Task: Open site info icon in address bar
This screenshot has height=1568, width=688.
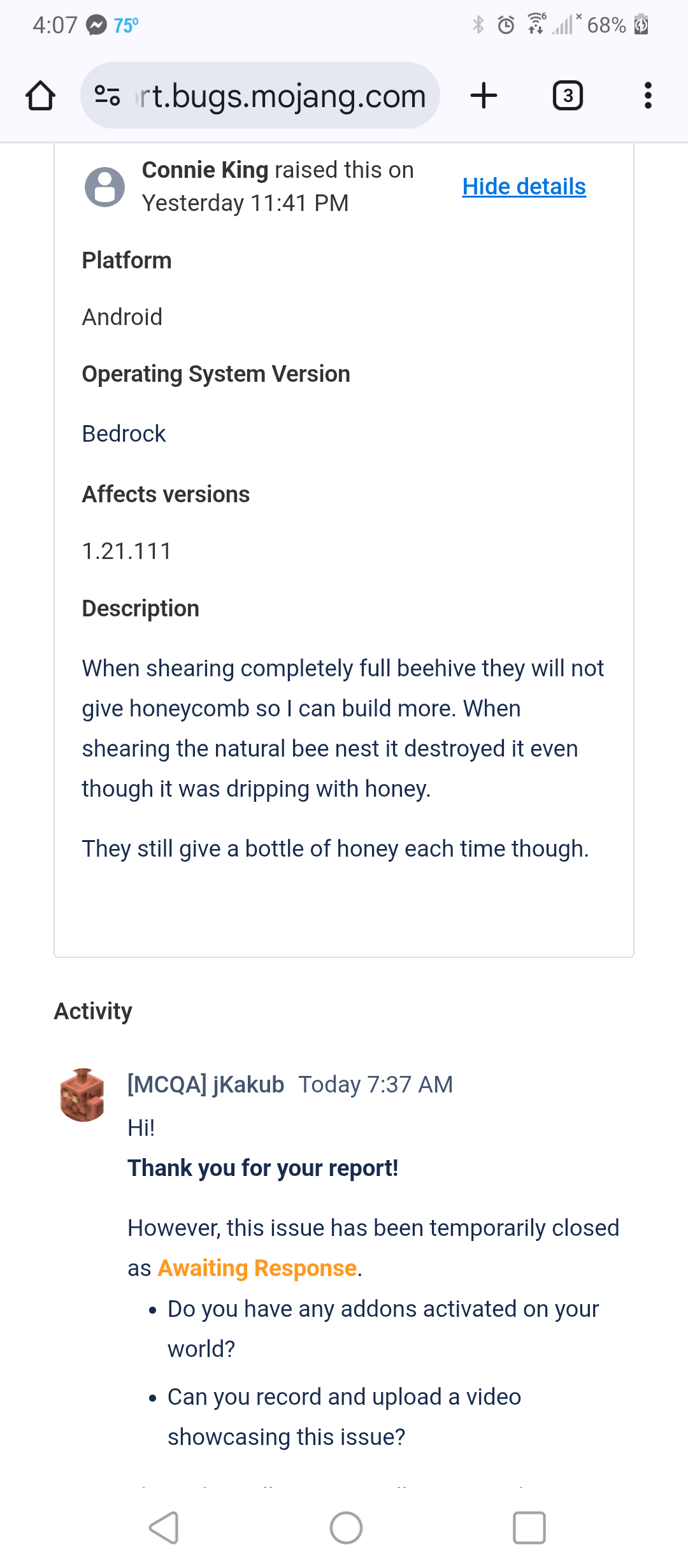Action: click(107, 96)
